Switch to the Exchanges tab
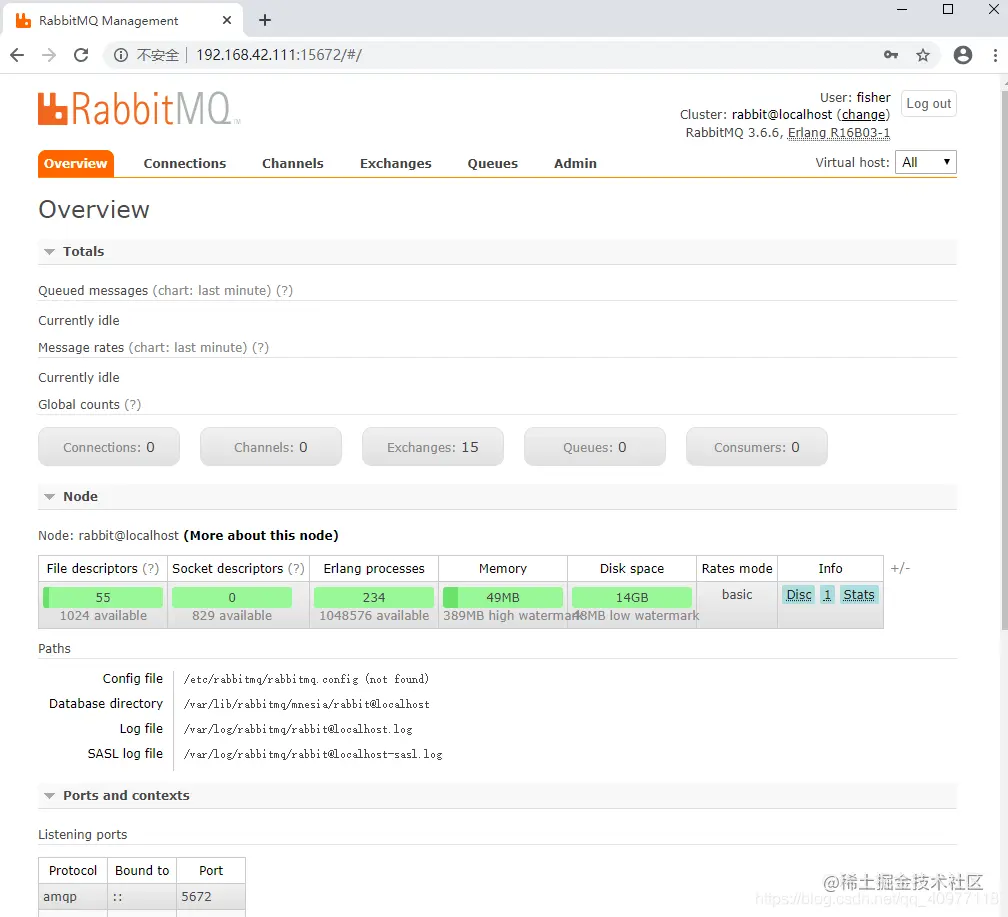 pos(395,163)
